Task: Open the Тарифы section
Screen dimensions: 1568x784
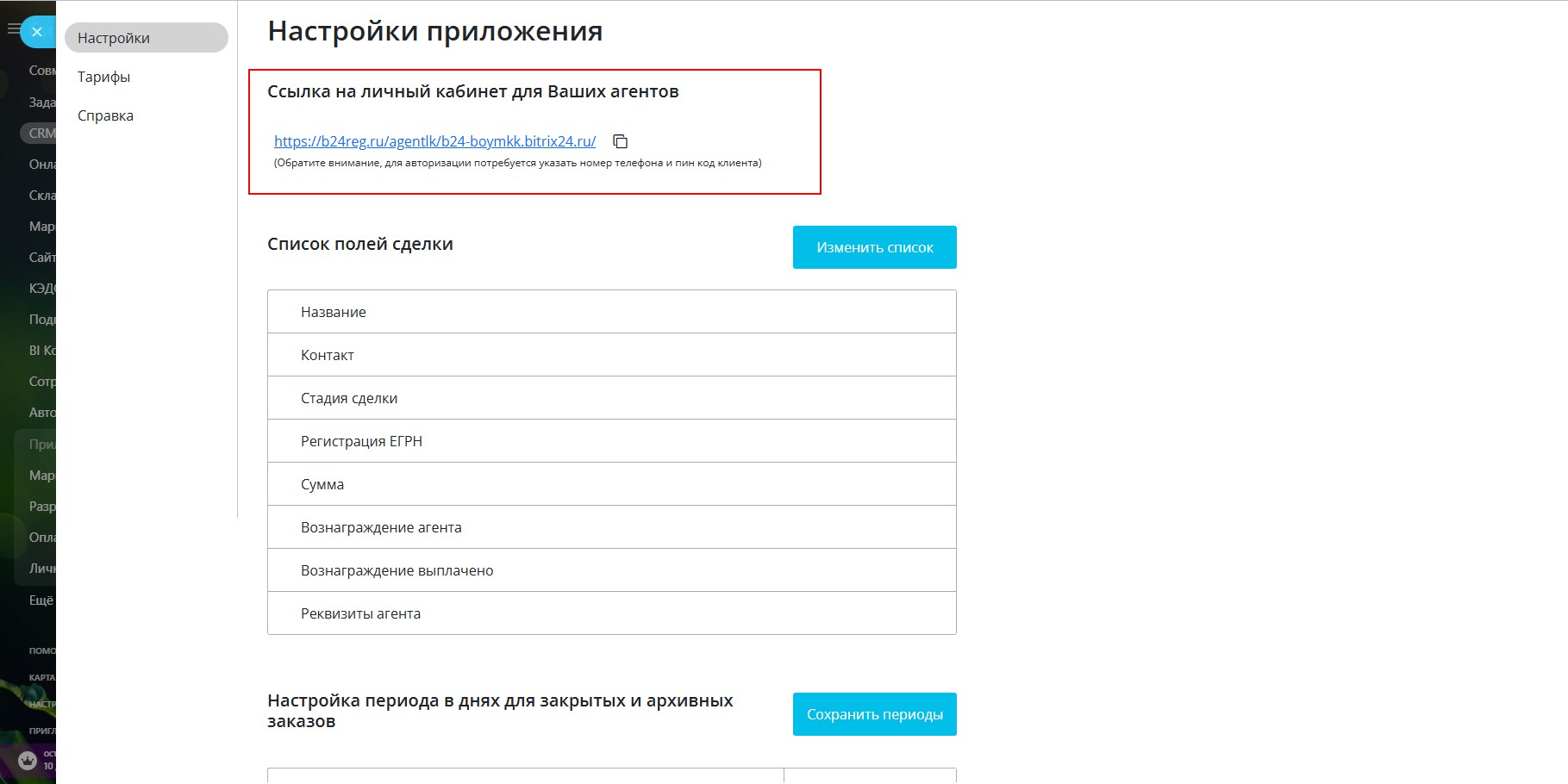Action: tap(103, 77)
